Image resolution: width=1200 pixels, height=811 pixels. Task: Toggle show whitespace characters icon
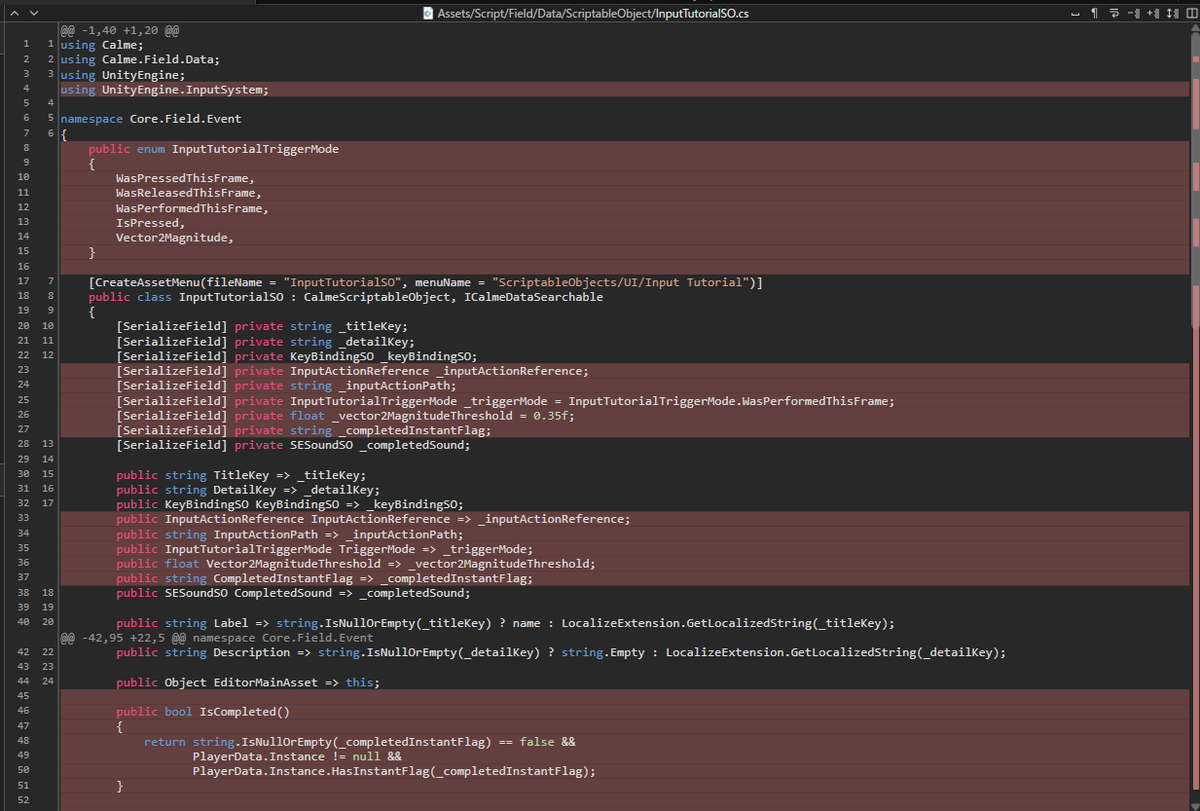(x=1076, y=12)
